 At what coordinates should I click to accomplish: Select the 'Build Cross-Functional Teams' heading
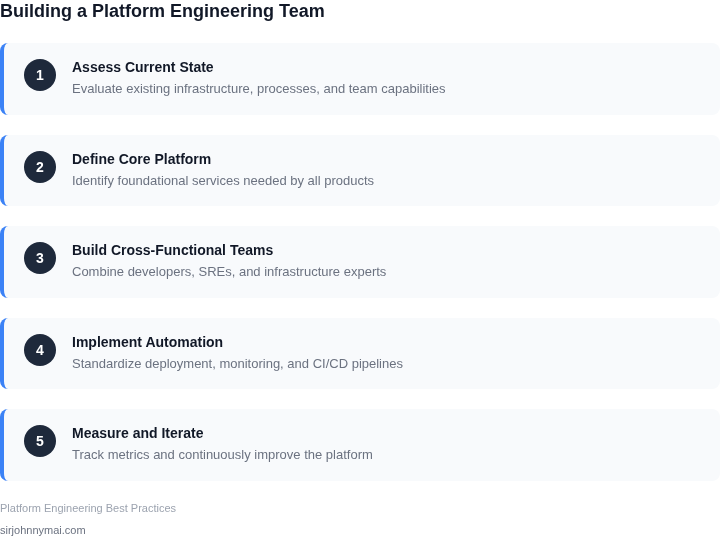tap(173, 250)
